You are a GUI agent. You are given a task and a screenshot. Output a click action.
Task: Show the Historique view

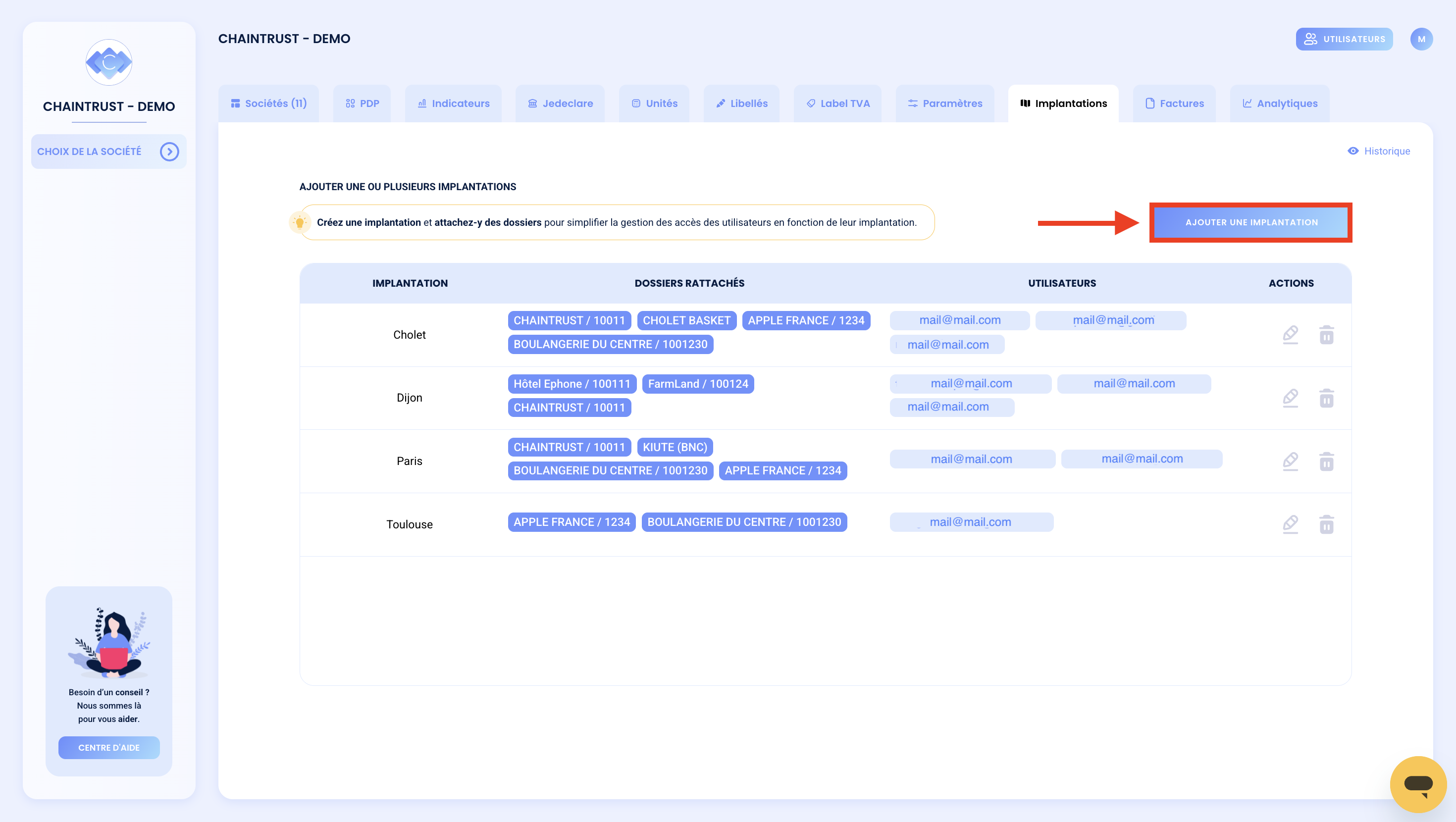tap(1379, 151)
